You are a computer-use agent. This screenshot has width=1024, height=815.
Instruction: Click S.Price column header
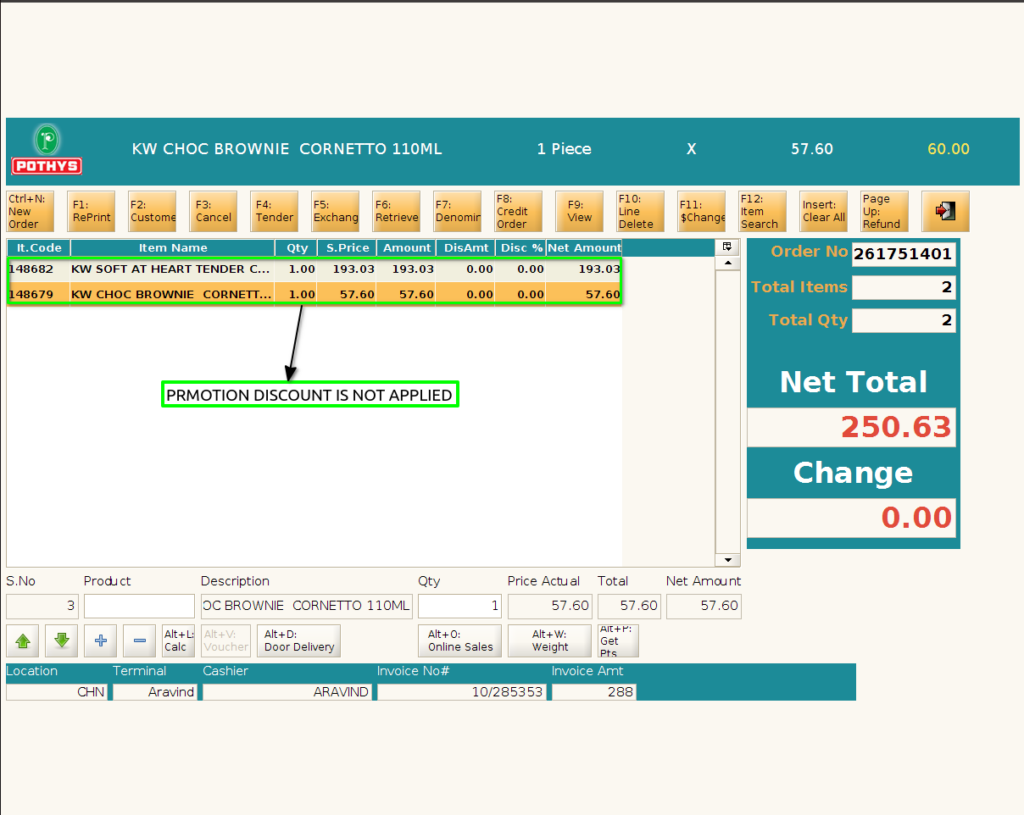tap(347, 248)
